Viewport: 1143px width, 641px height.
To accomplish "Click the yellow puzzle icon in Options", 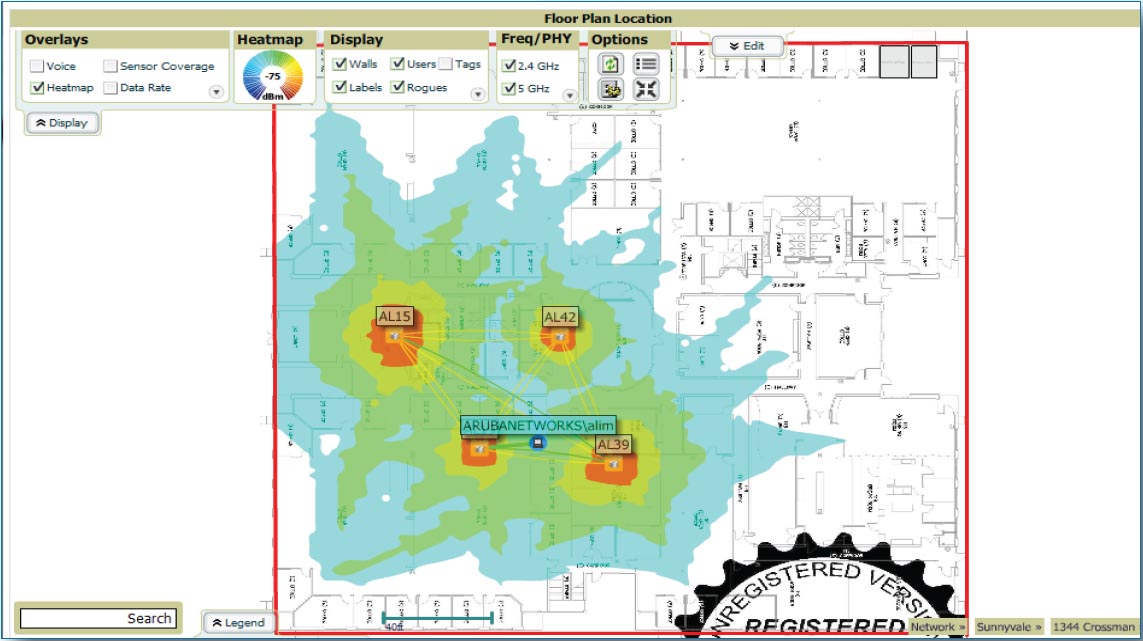I will (611, 90).
